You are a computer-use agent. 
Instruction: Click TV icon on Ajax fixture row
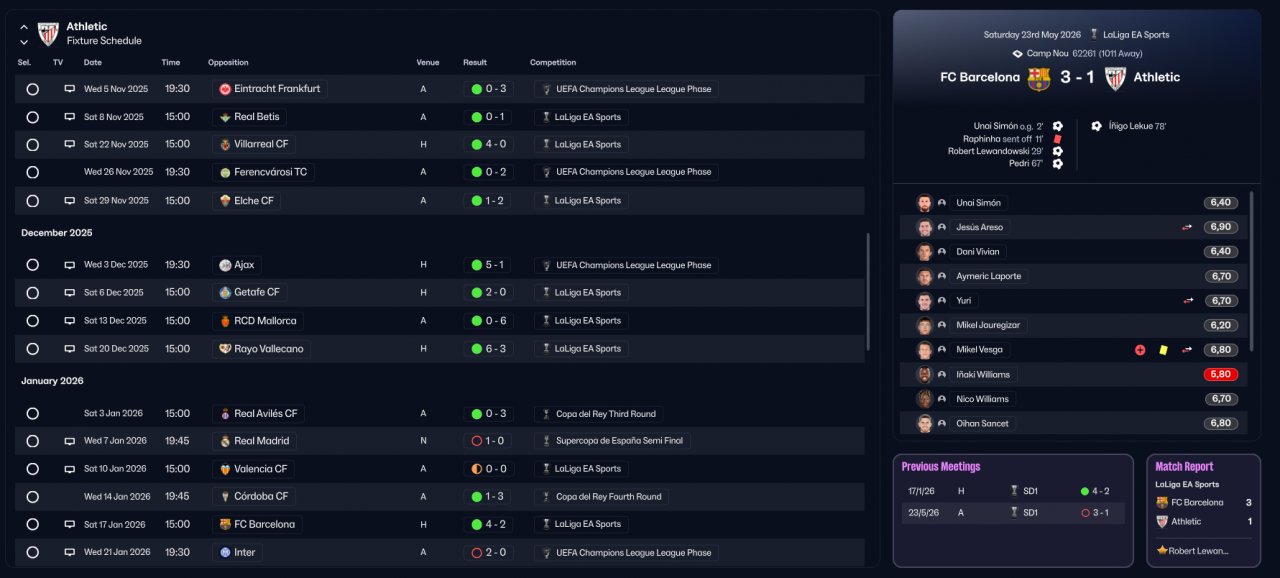[70, 265]
